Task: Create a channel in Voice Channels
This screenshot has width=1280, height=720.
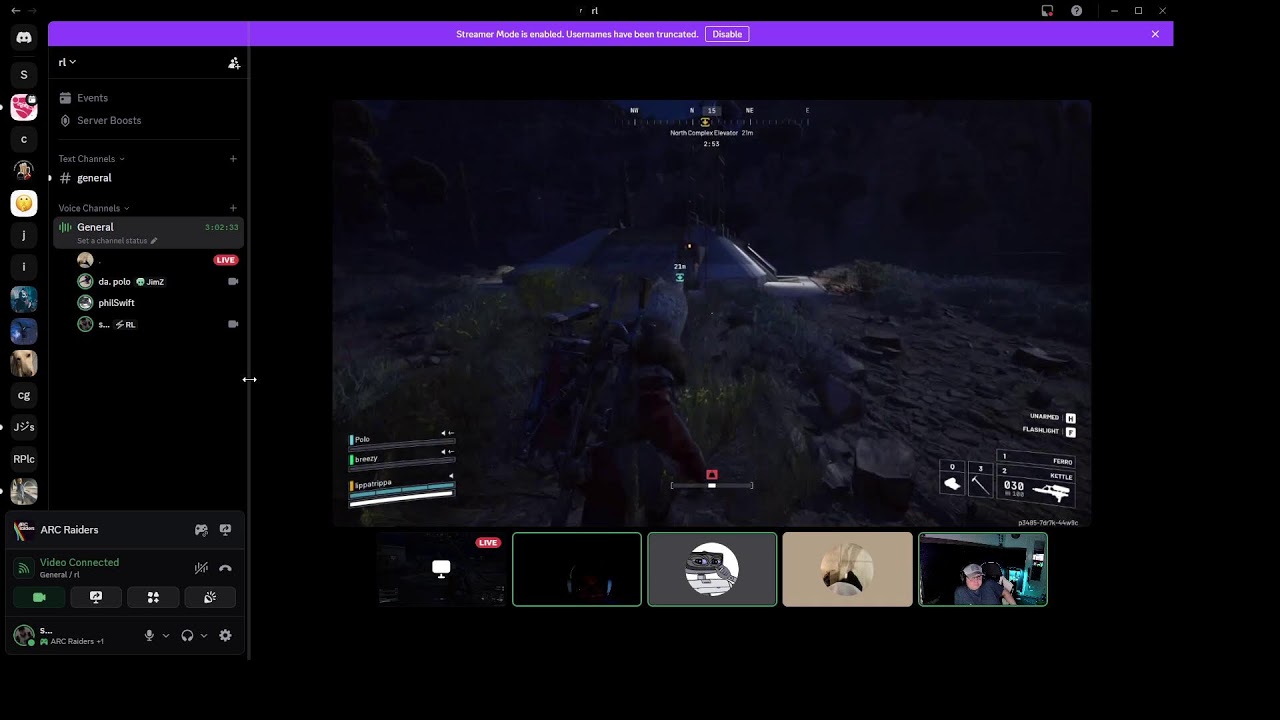Action: click(x=233, y=208)
